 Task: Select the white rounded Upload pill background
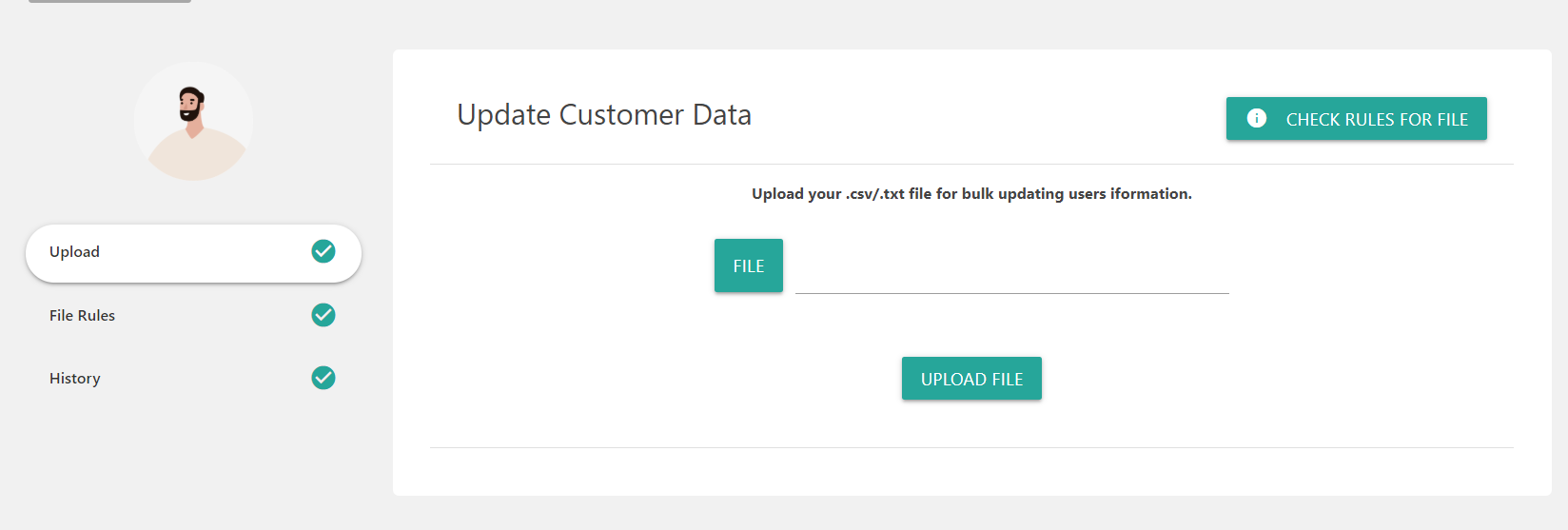194,253
